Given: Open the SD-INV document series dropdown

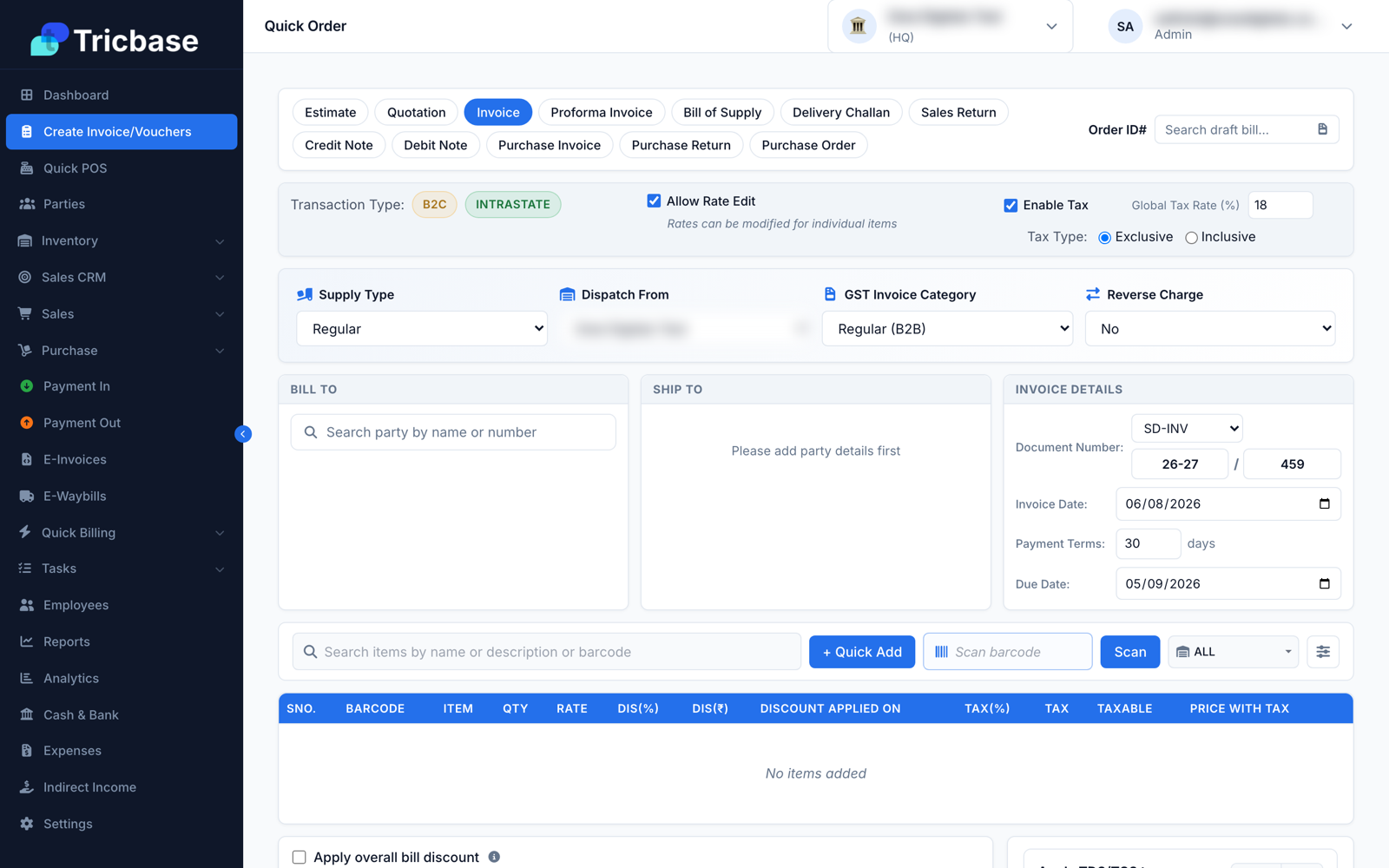Looking at the screenshot, I should (1187, 429).
